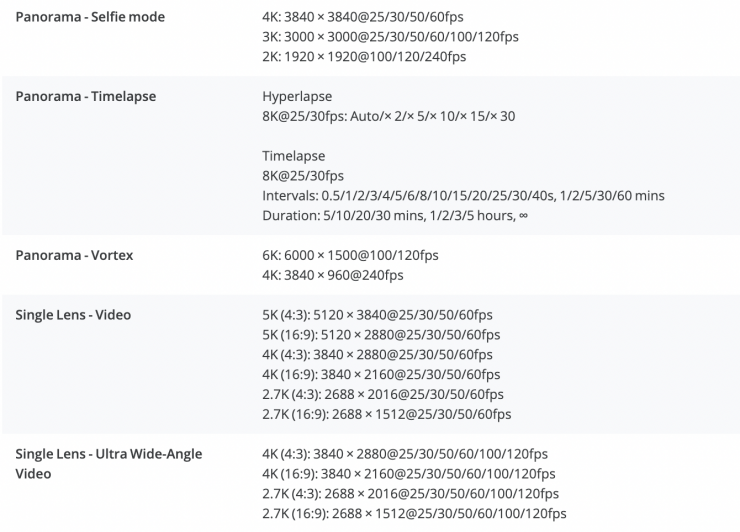
Task: Click the 2.7K (16:9) Single Lens Video line
Action: (386, 414)
